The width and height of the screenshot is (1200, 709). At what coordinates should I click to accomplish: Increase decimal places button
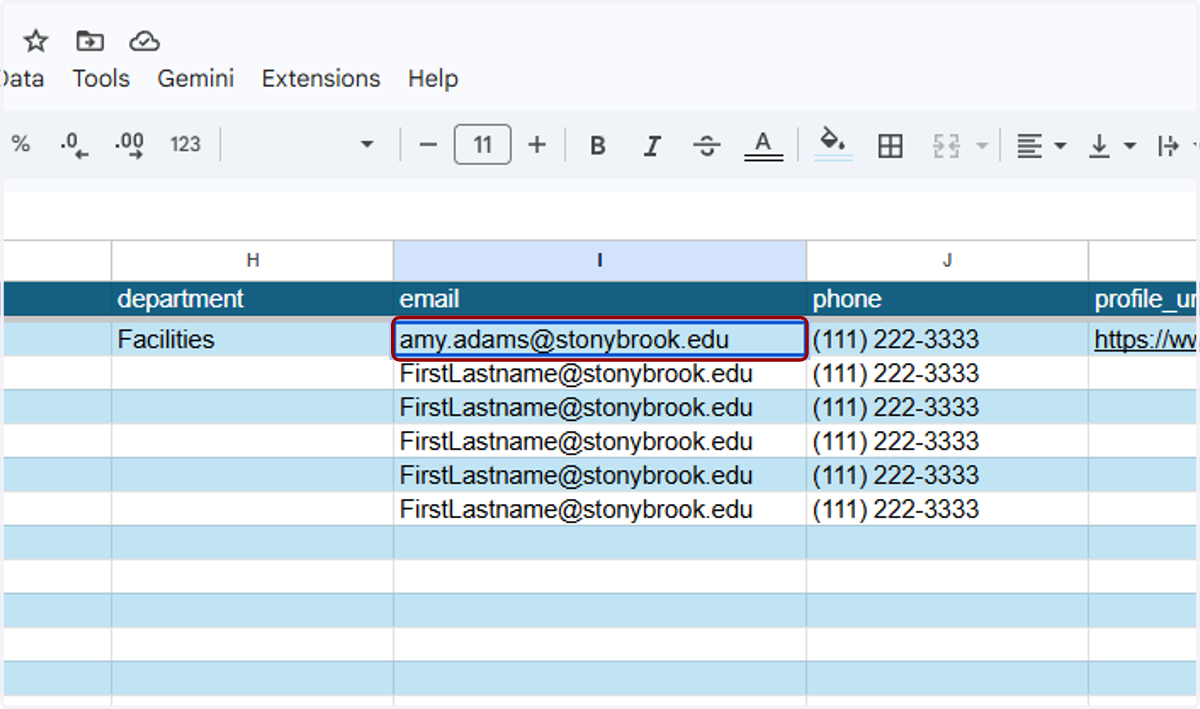[129, 145]
